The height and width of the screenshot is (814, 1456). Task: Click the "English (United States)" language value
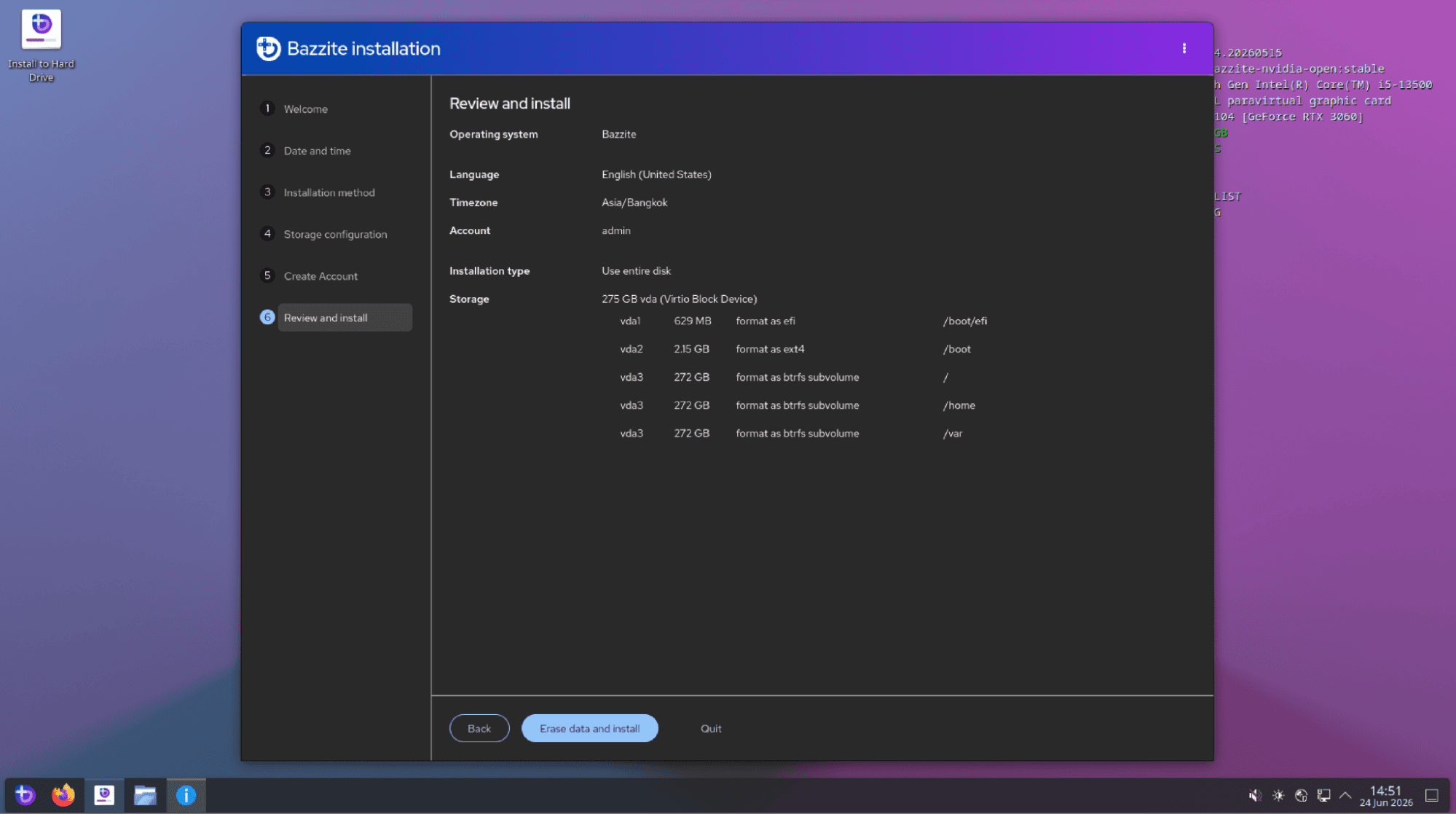click(x=656, y=174)
